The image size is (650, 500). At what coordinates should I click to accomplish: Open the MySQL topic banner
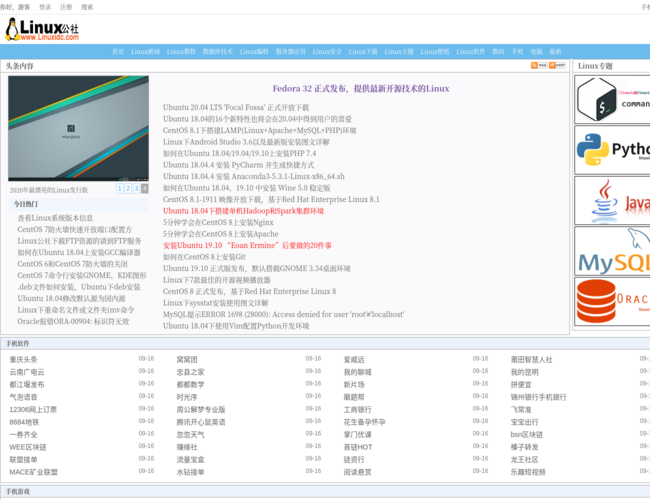click(612, 251)
